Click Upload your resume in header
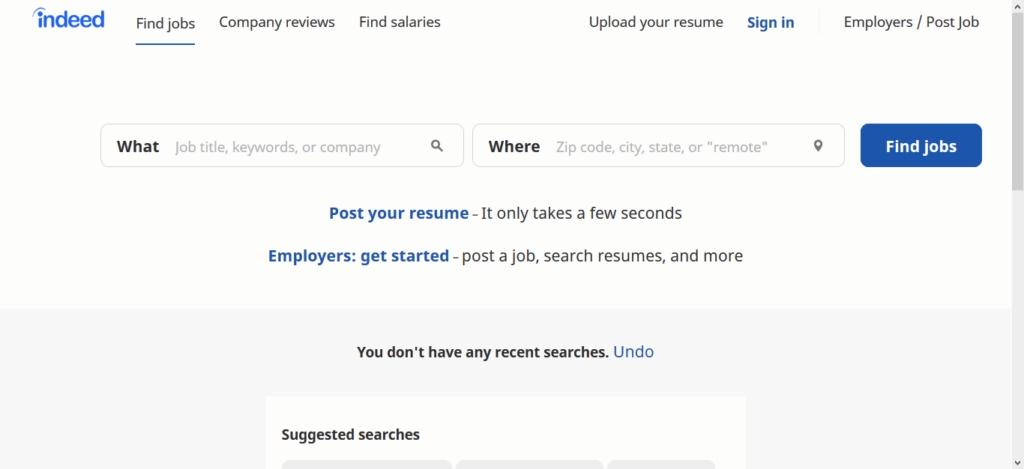Screen dimensions: 1024x469 655,22
